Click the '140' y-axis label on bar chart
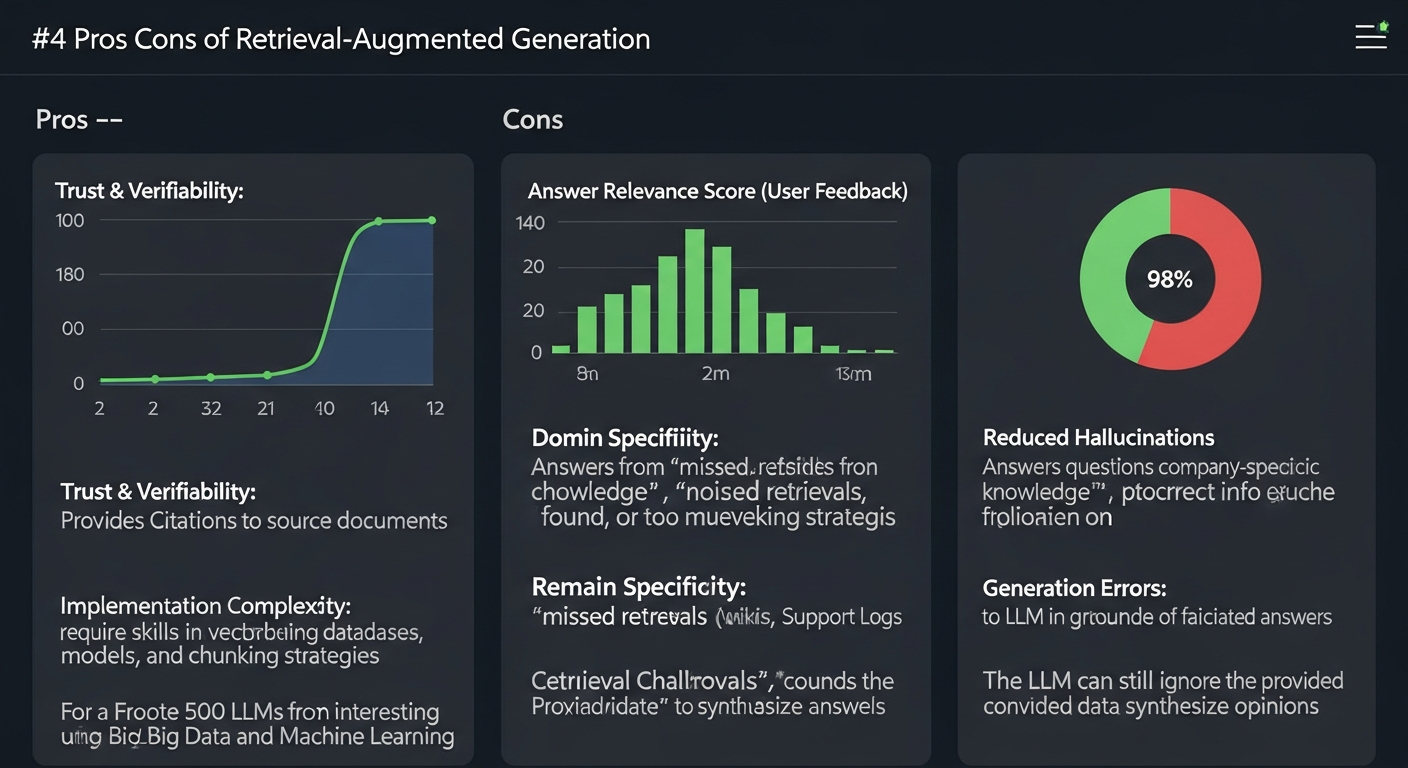 [530, 223]
